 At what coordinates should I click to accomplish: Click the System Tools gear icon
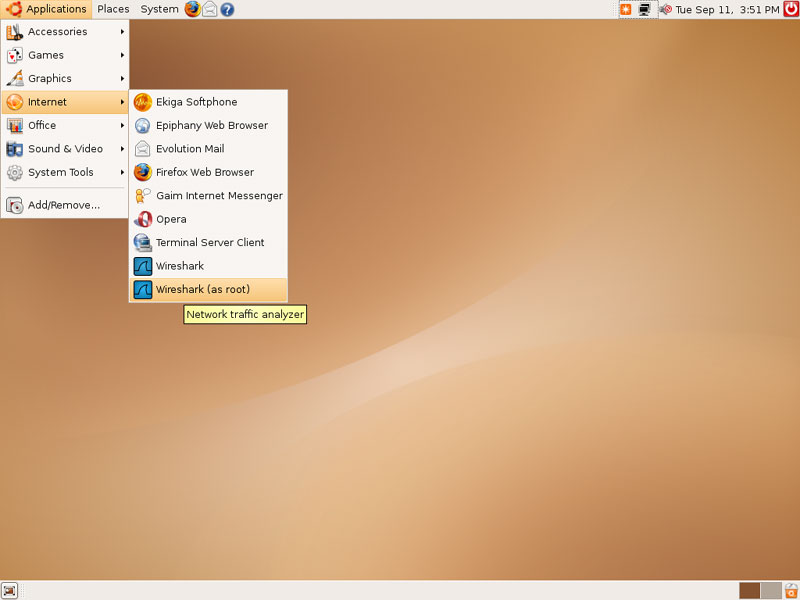(x=14, y=172)
